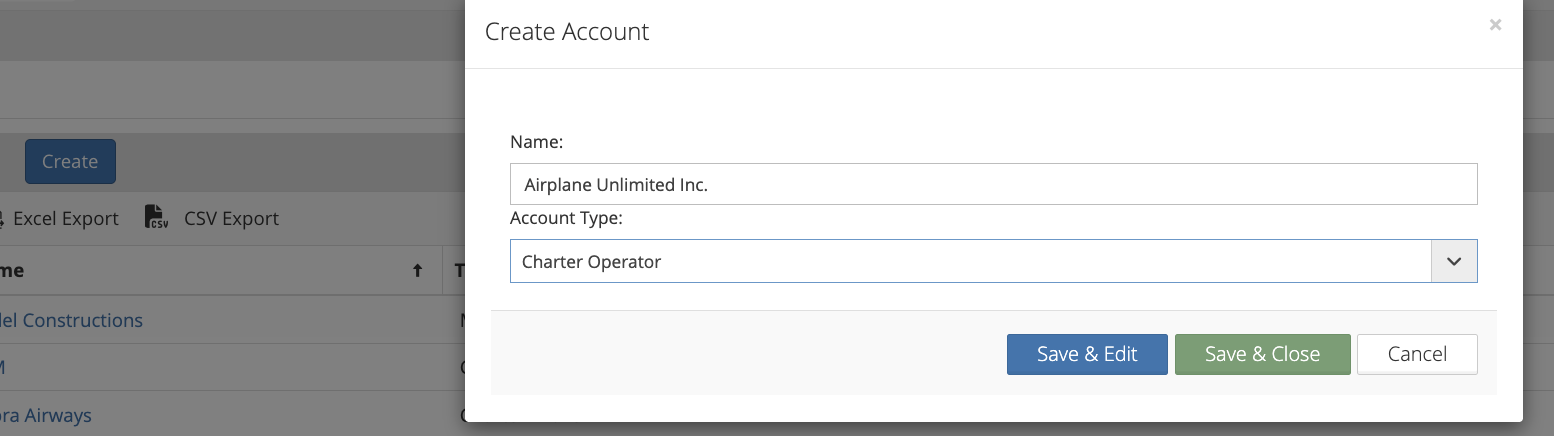This screenshot has height=436, width=1554.
Task: Close the Create Account dialog with X
Action: point(1495,25)
